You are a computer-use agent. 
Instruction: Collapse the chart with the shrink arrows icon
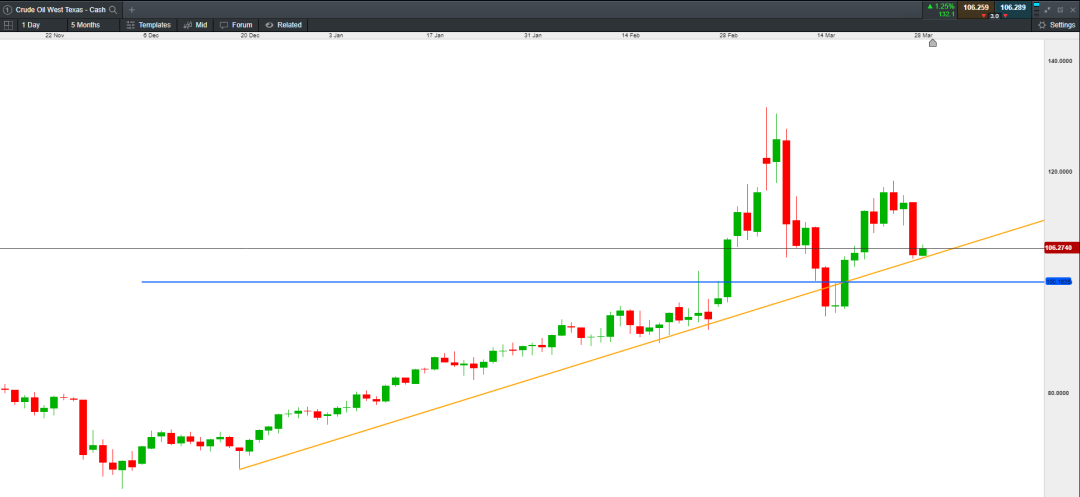click(x=1047, y=10)
